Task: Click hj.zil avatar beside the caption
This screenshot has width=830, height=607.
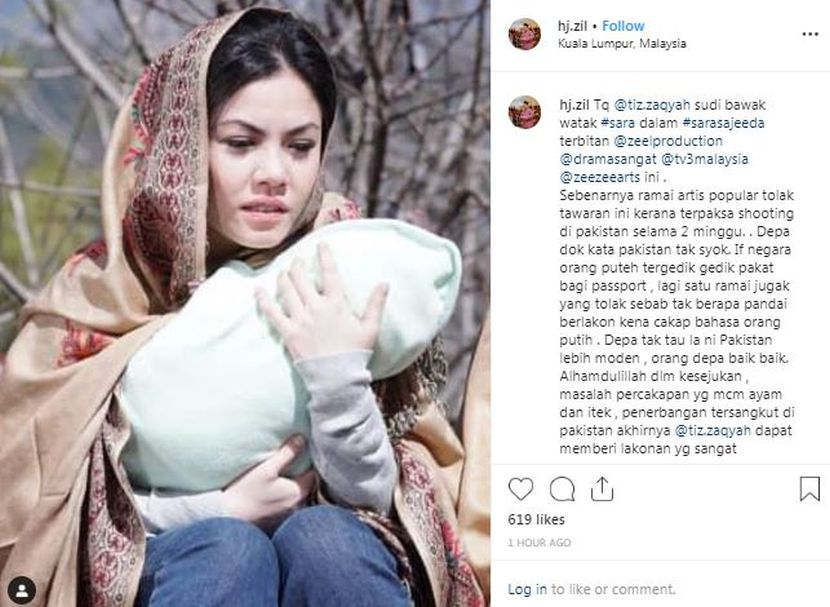Action: pos(525,112)
